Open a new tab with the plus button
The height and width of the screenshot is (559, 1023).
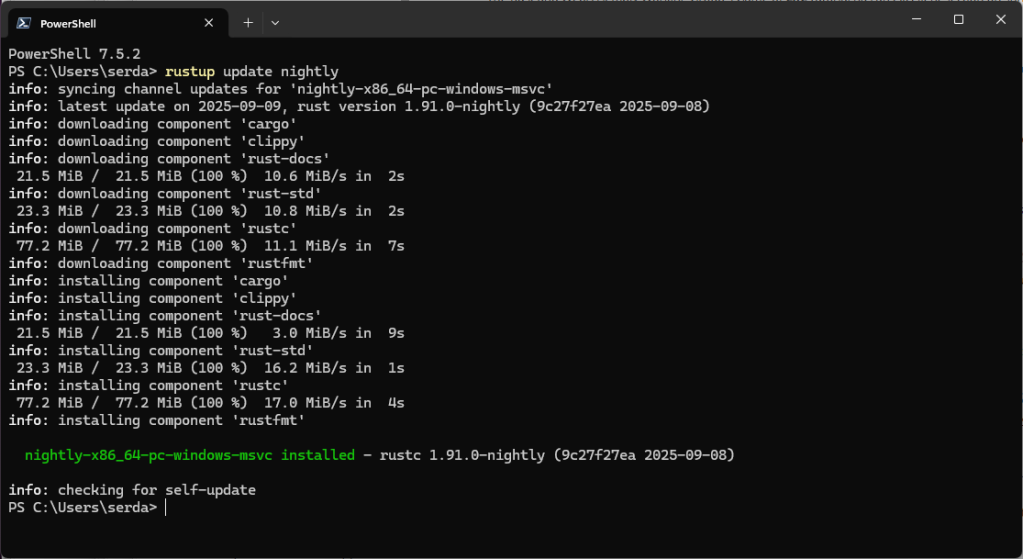pos(248,23)
